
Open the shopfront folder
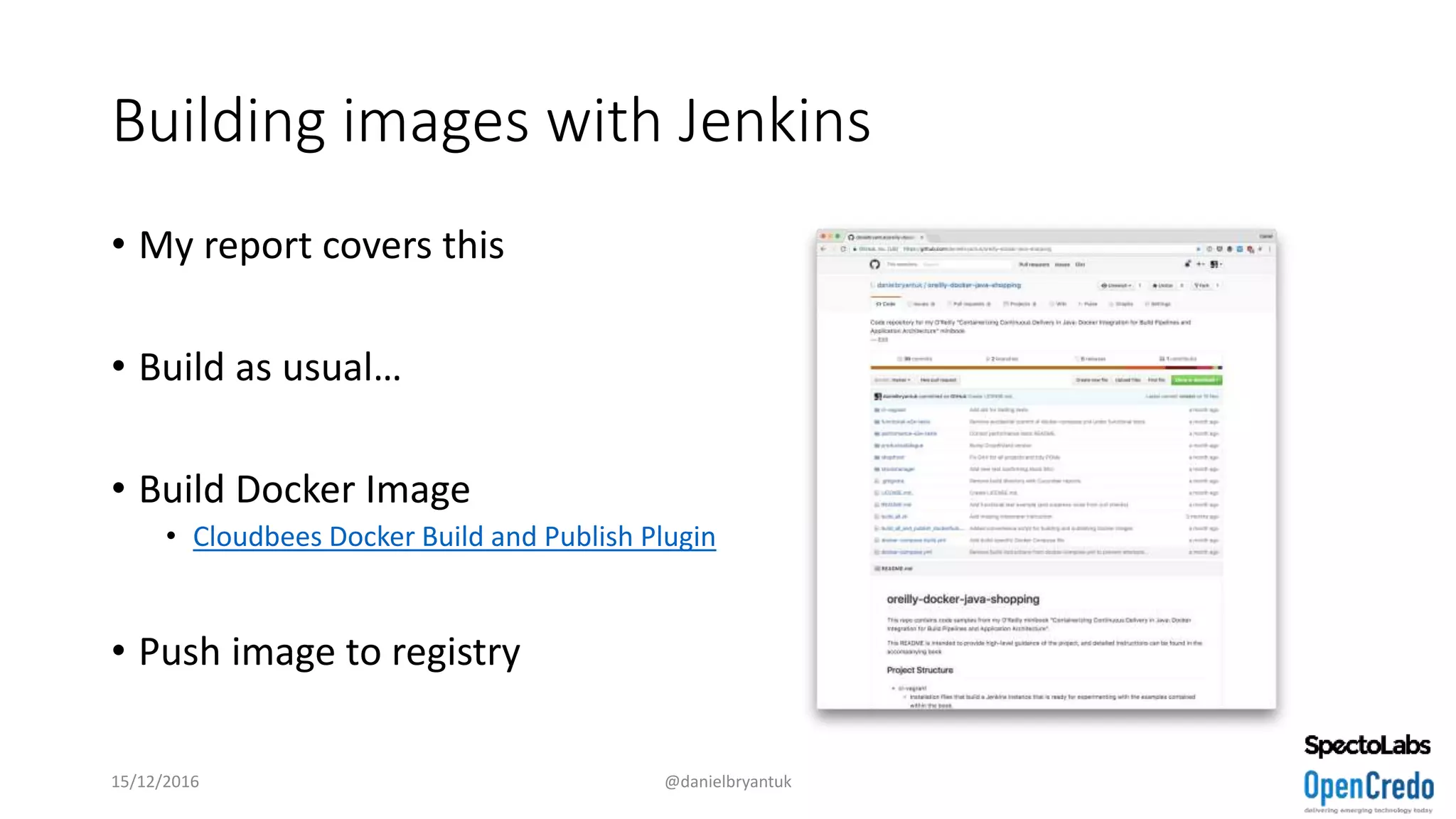pyautogui.click(x=893, y=457)
